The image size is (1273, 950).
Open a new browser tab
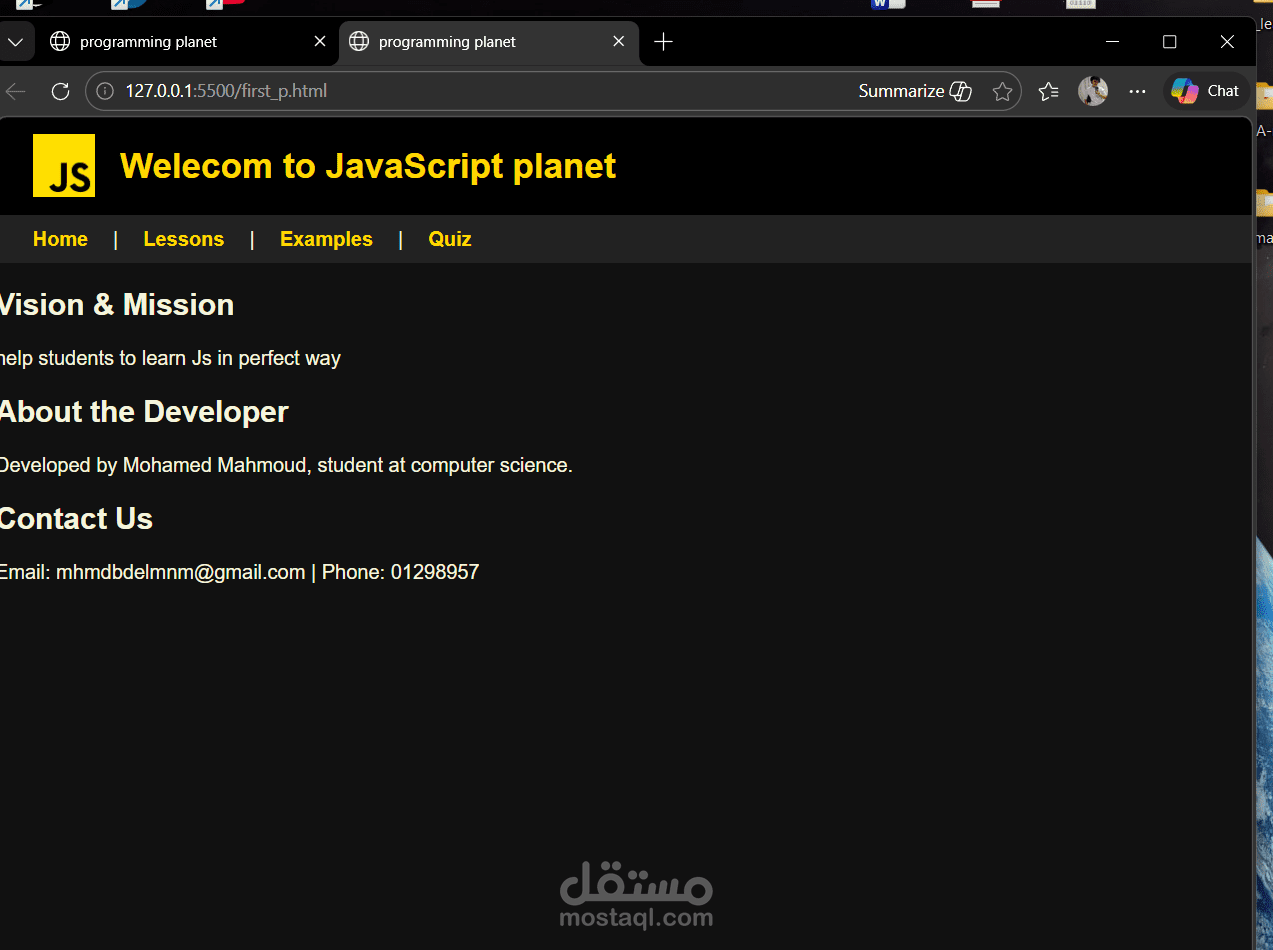click(663, 41)
